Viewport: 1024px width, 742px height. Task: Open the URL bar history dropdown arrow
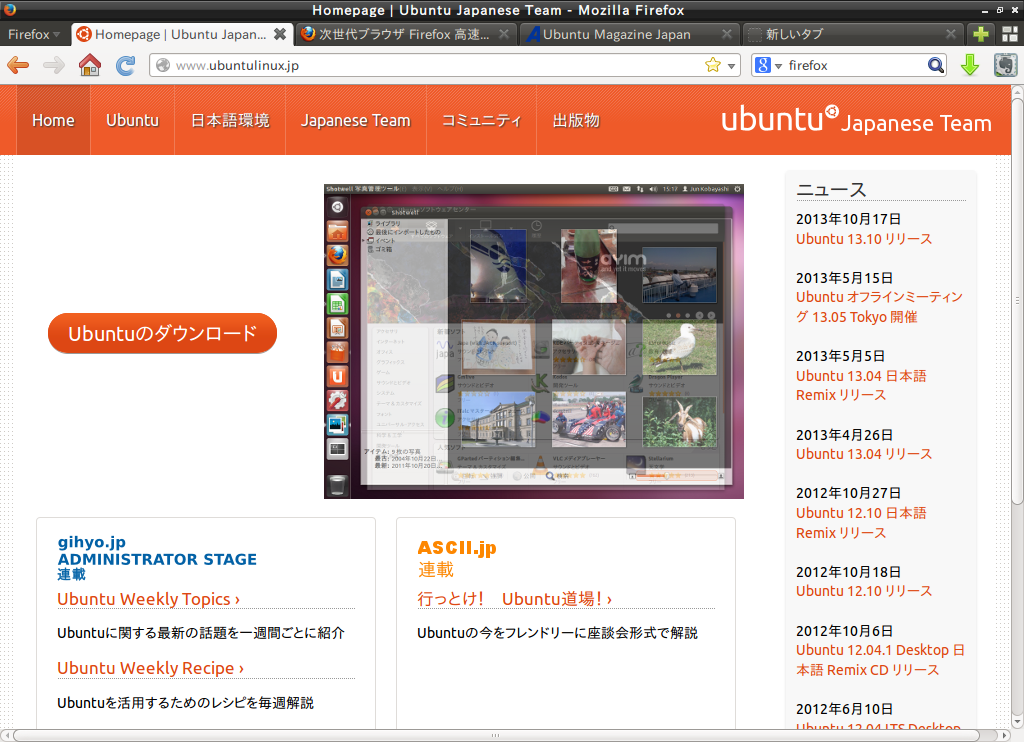(731, 65)
